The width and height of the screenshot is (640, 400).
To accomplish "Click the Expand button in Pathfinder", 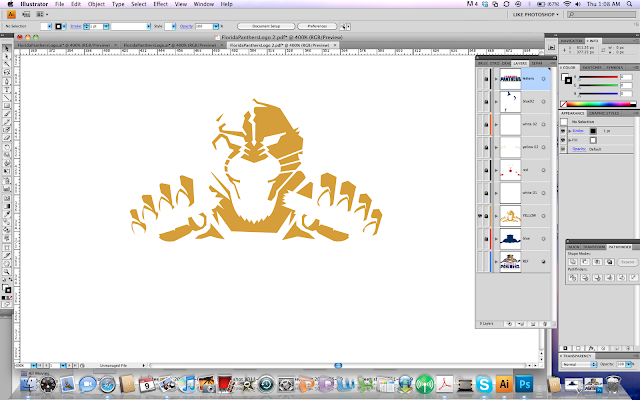I will (x=627, y=262).
